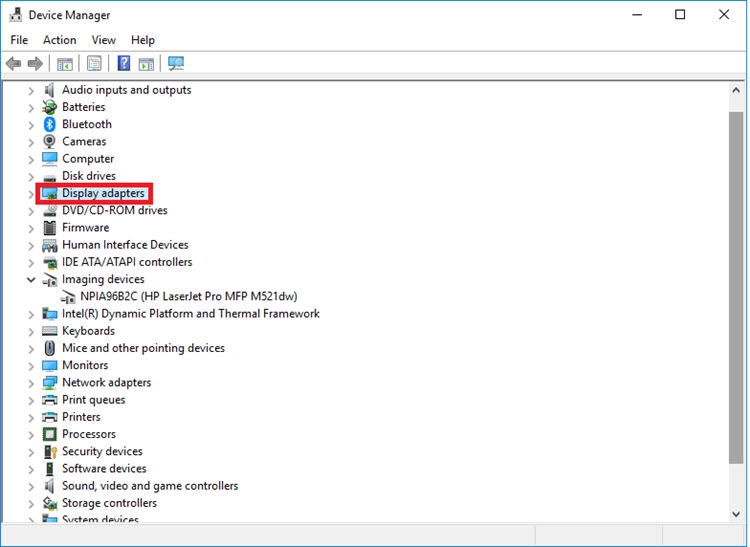
Task: Click the Firmware chip icon
Action: (49, 228)
